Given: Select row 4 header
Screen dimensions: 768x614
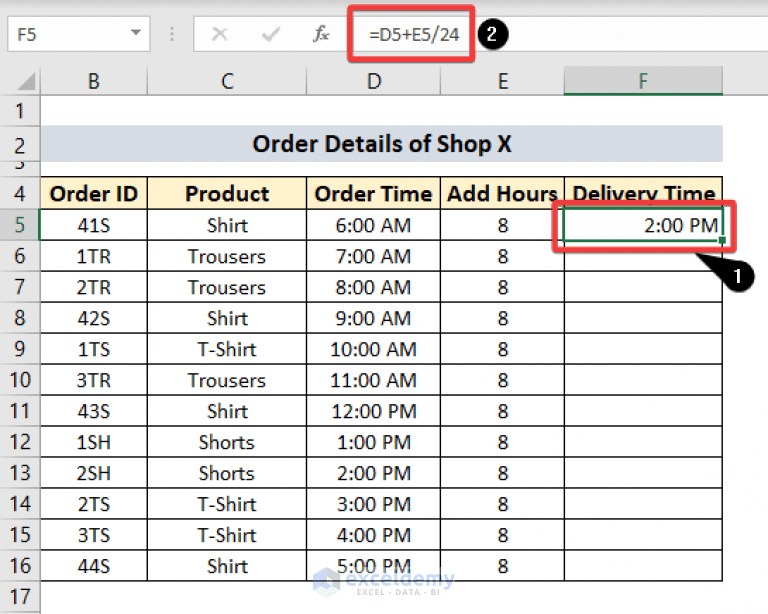Looking at the screenshot, I should pyautogui.click(x=20, y=193).
